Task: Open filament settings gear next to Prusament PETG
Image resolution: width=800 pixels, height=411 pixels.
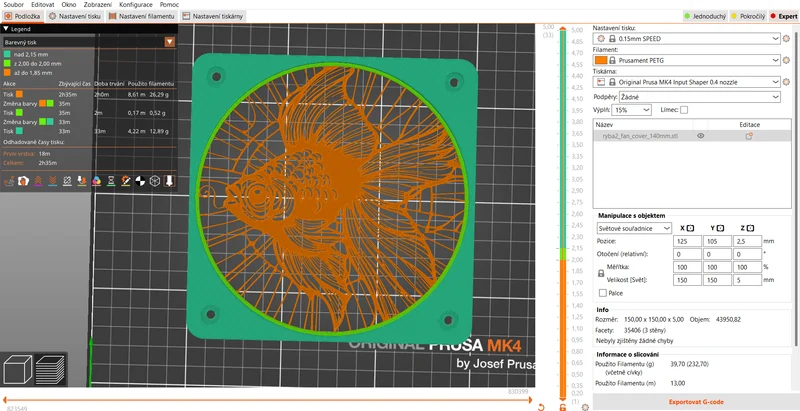Action: 786,60
